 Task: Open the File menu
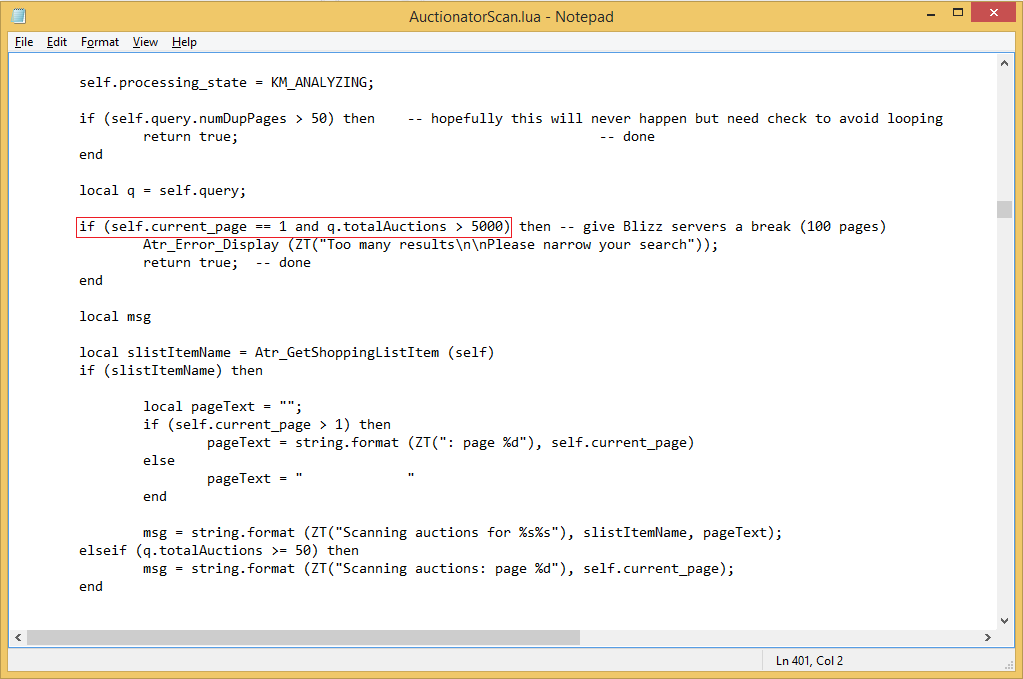coord(23,42)
